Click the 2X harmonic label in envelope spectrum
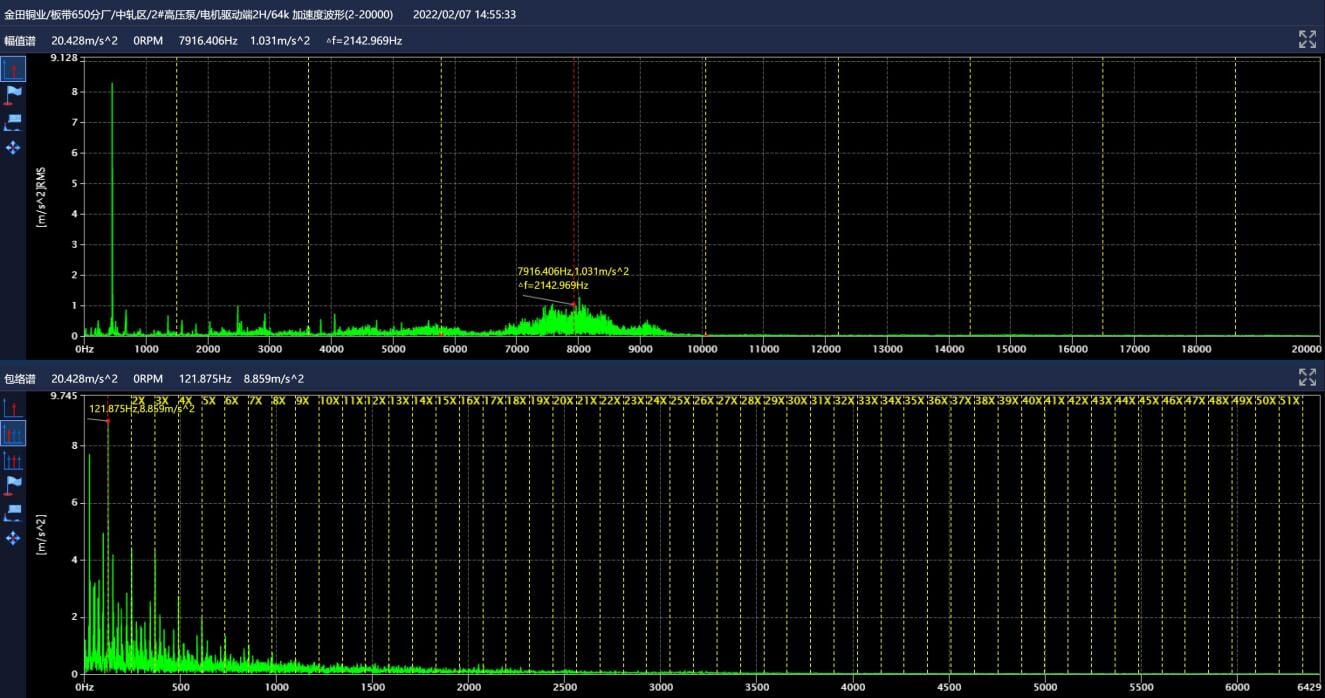The height and width of the screenshot is (698, 1325). [138, 400]
